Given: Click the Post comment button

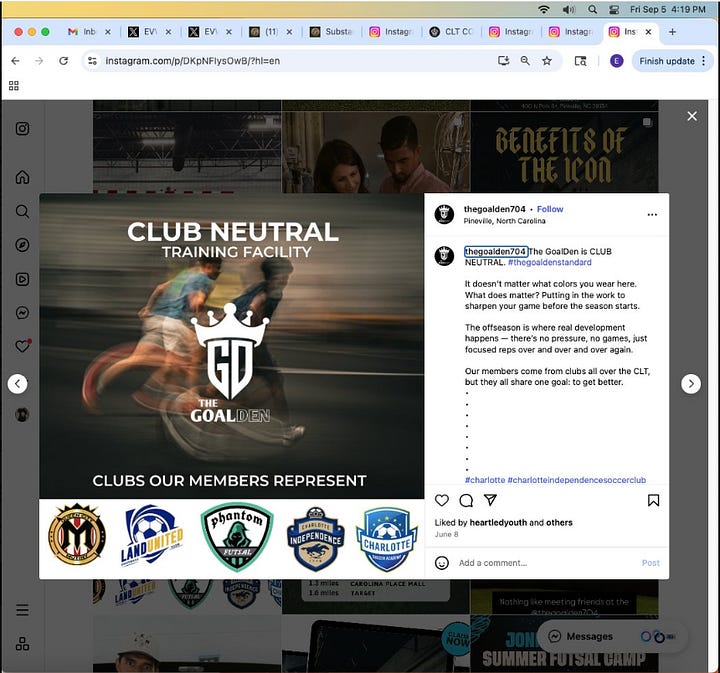Looking at the screenshot, I should (651, 563).
